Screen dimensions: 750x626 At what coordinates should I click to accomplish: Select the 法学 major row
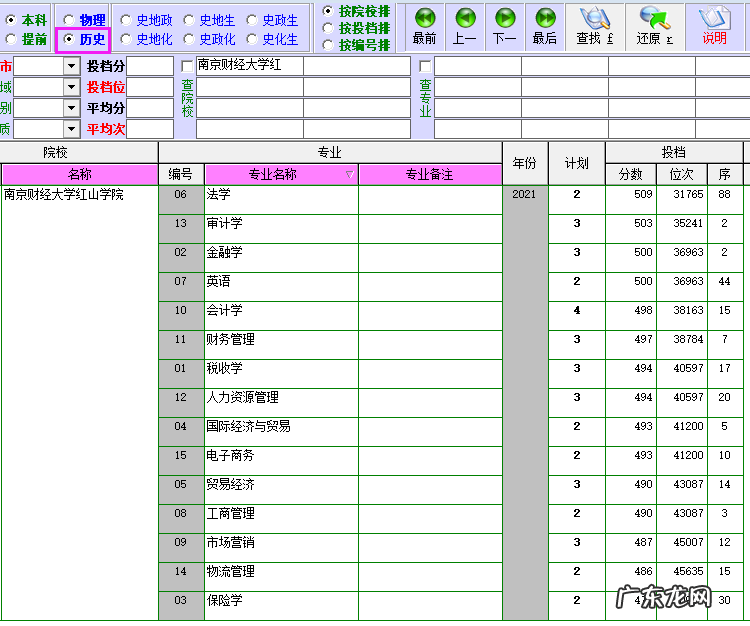282,200
